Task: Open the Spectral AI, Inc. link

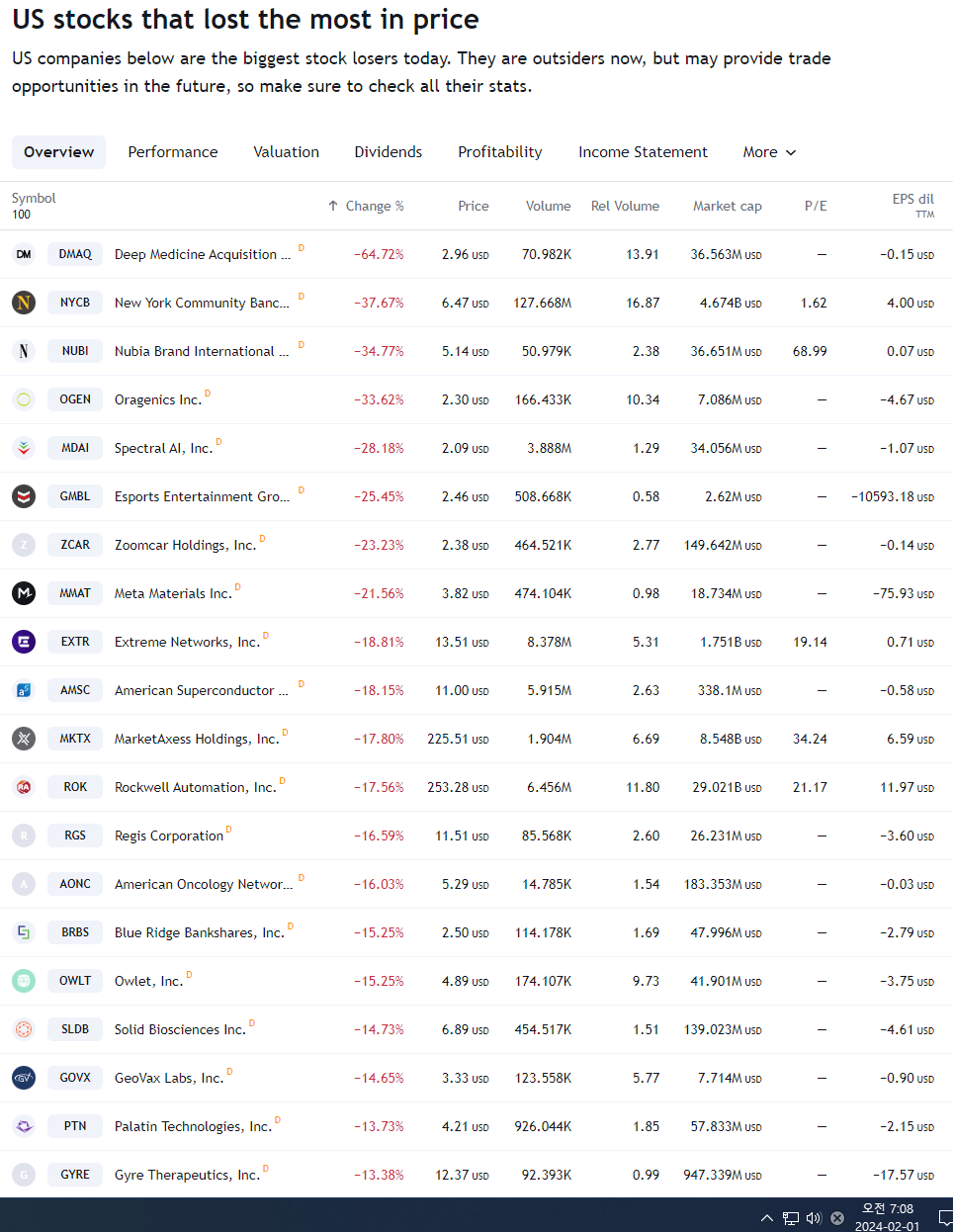Action: pyautogui.click(x=163, y=448)
